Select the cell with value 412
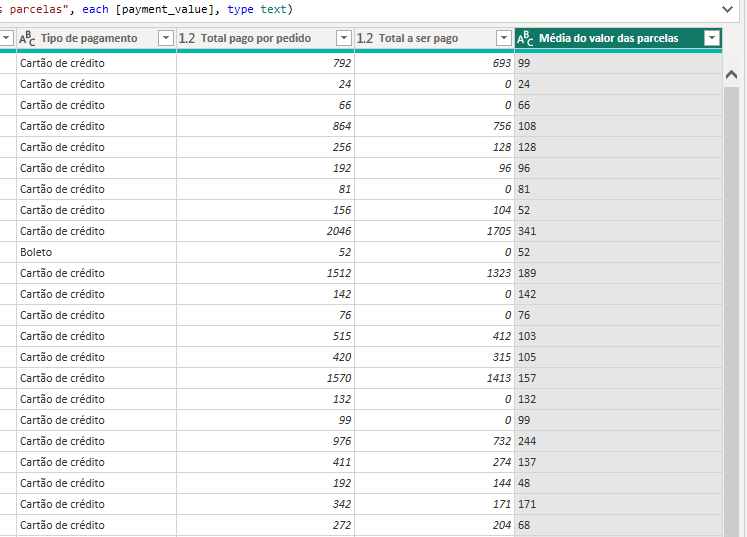Viewport: 747px width, 537px height. [x=434, y=336]
